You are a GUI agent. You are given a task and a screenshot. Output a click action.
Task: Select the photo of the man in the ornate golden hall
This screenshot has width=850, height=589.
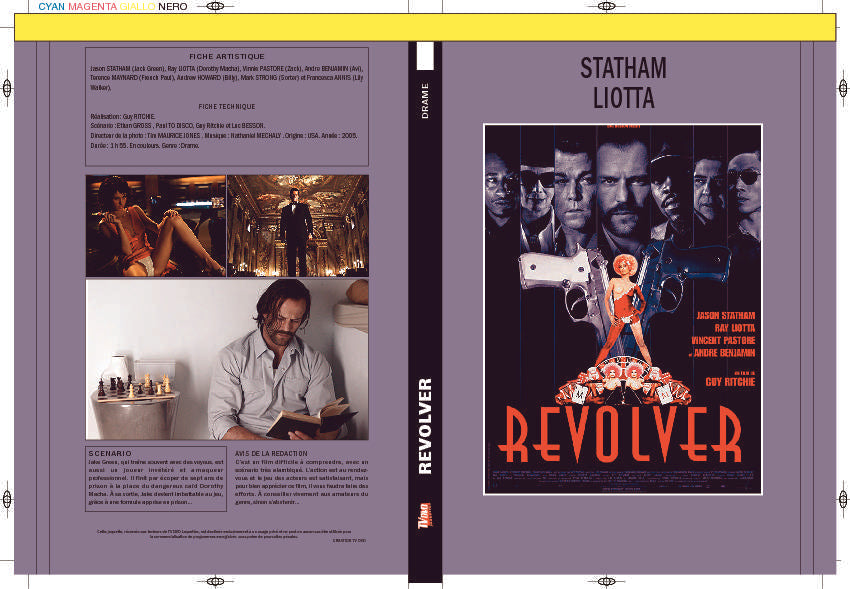tap(298, 225)
